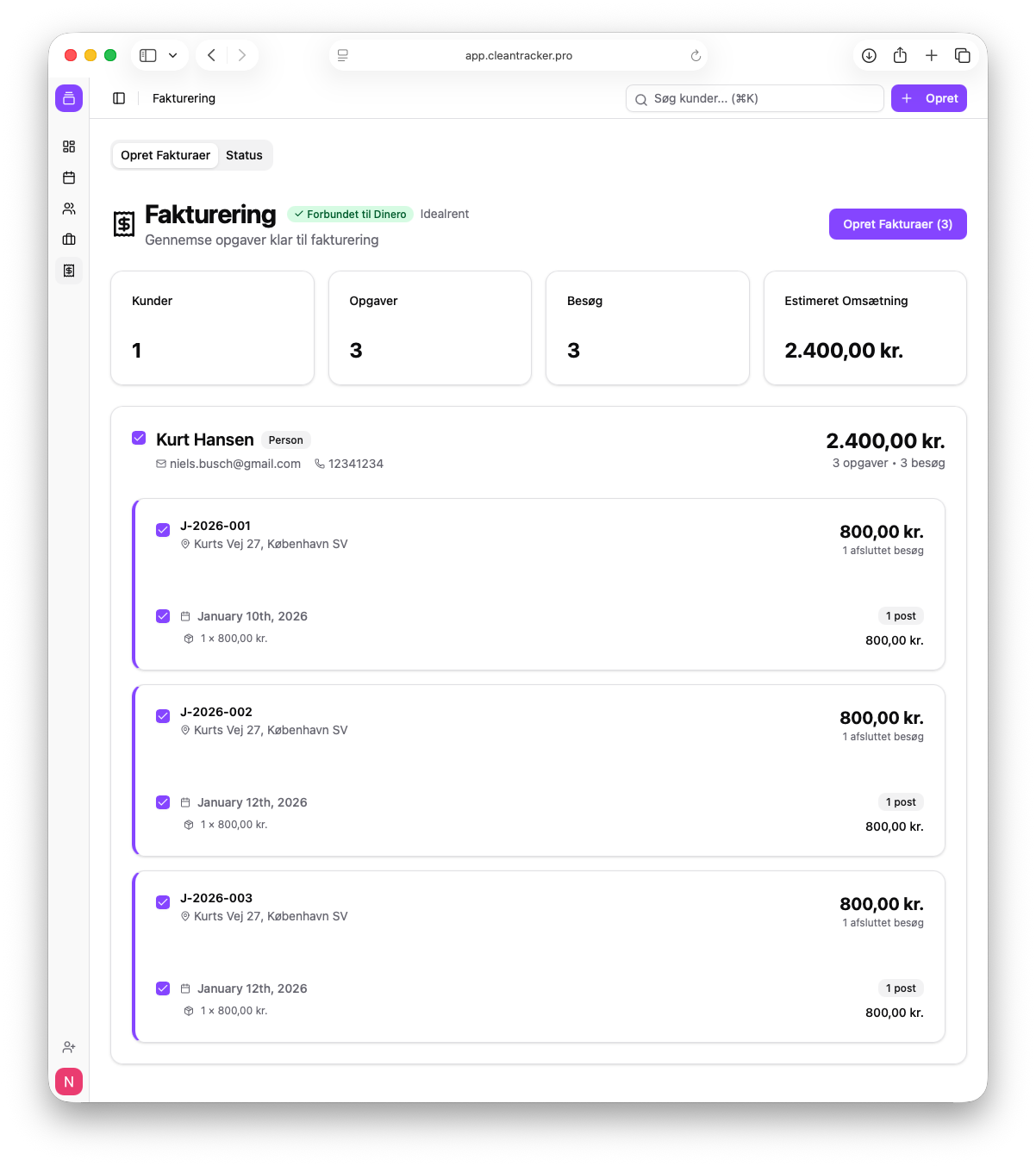
Task: Switch to the Status tab
Action: 244,155
